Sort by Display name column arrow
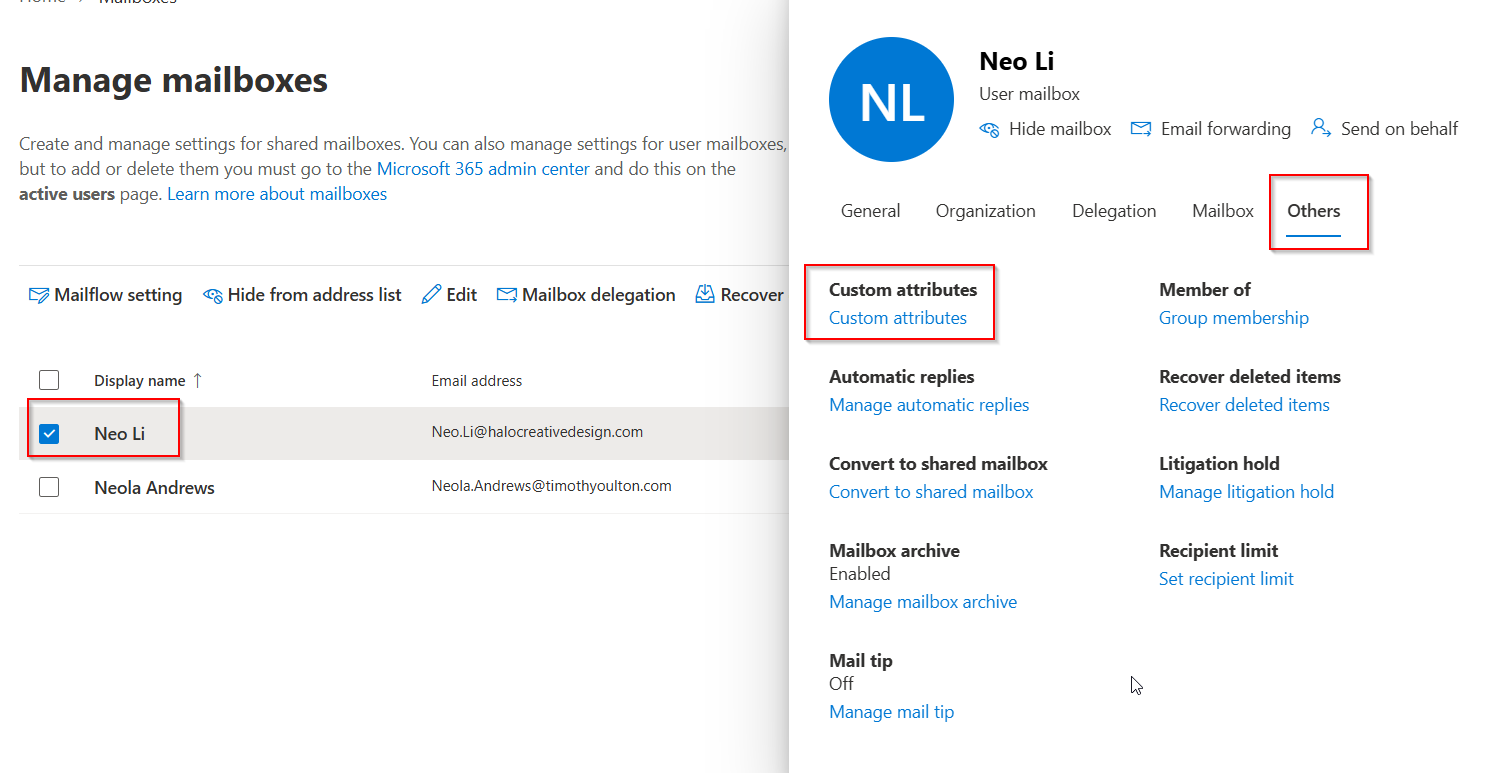The image size is (1485, 773). [197, 380]
